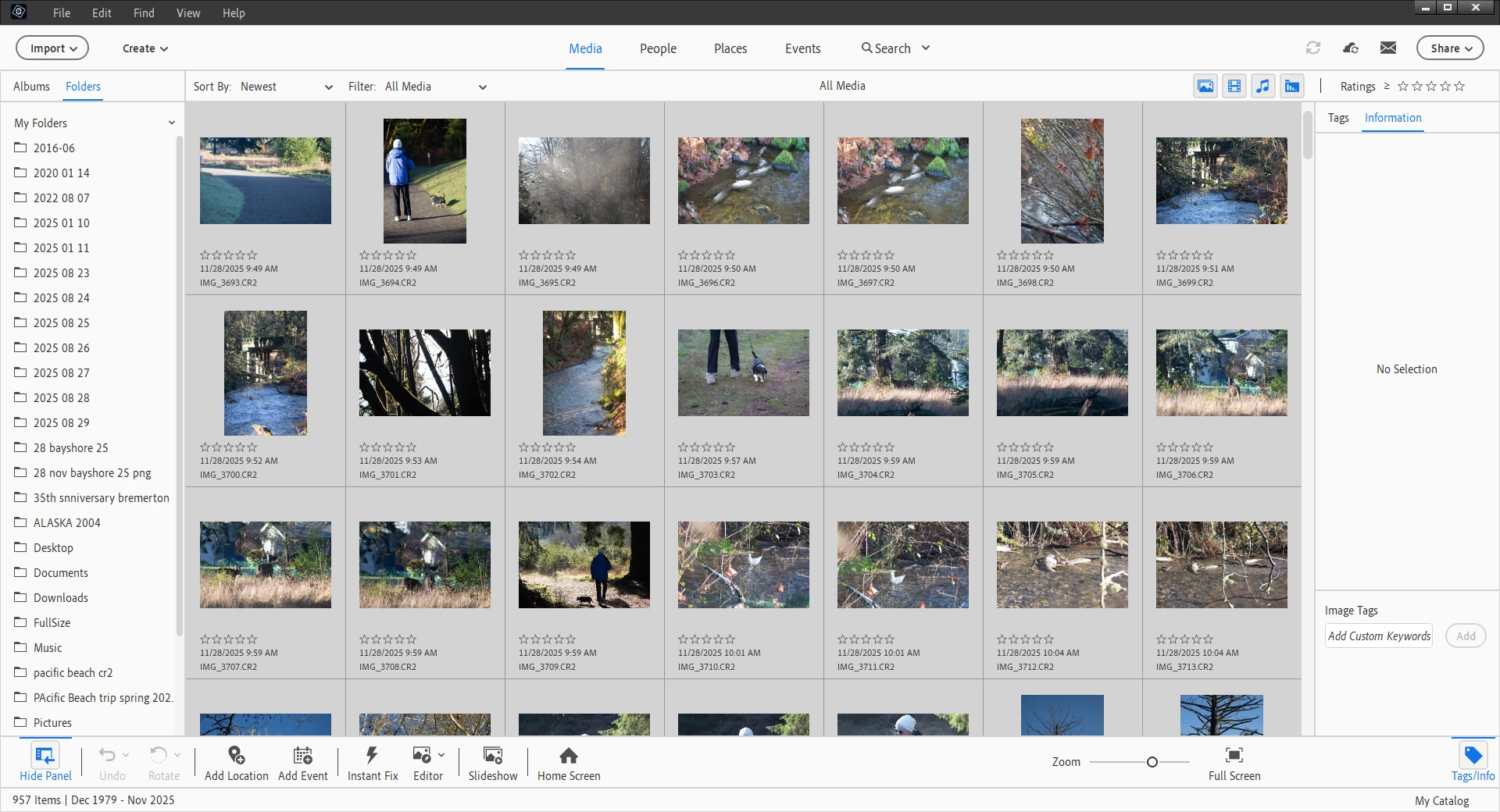Click the email share envelope icon
This screenshot has width=1500, height=812.
(x=1388, y=48)
